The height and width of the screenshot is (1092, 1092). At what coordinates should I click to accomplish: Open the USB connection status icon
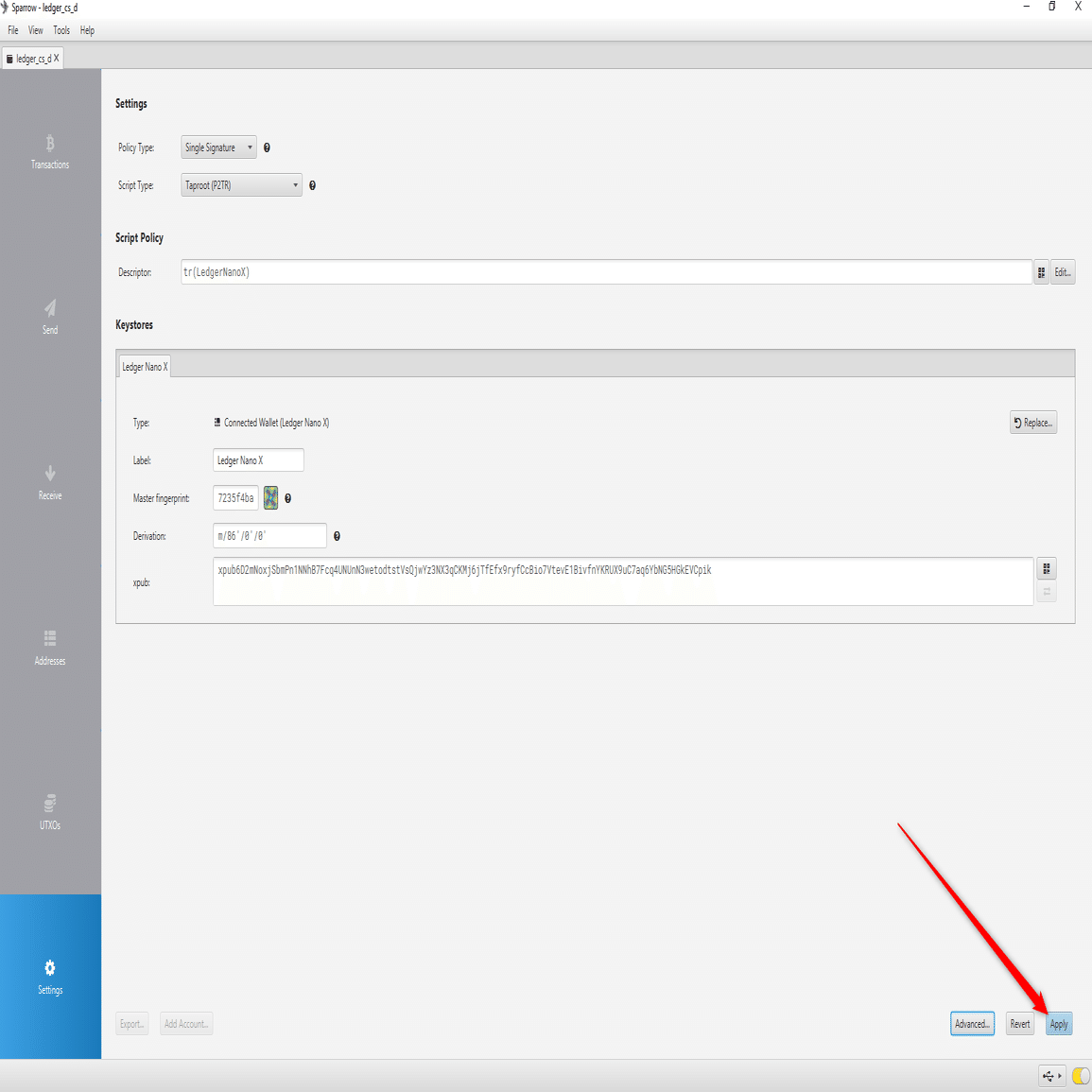[x=1051, y=1076]
